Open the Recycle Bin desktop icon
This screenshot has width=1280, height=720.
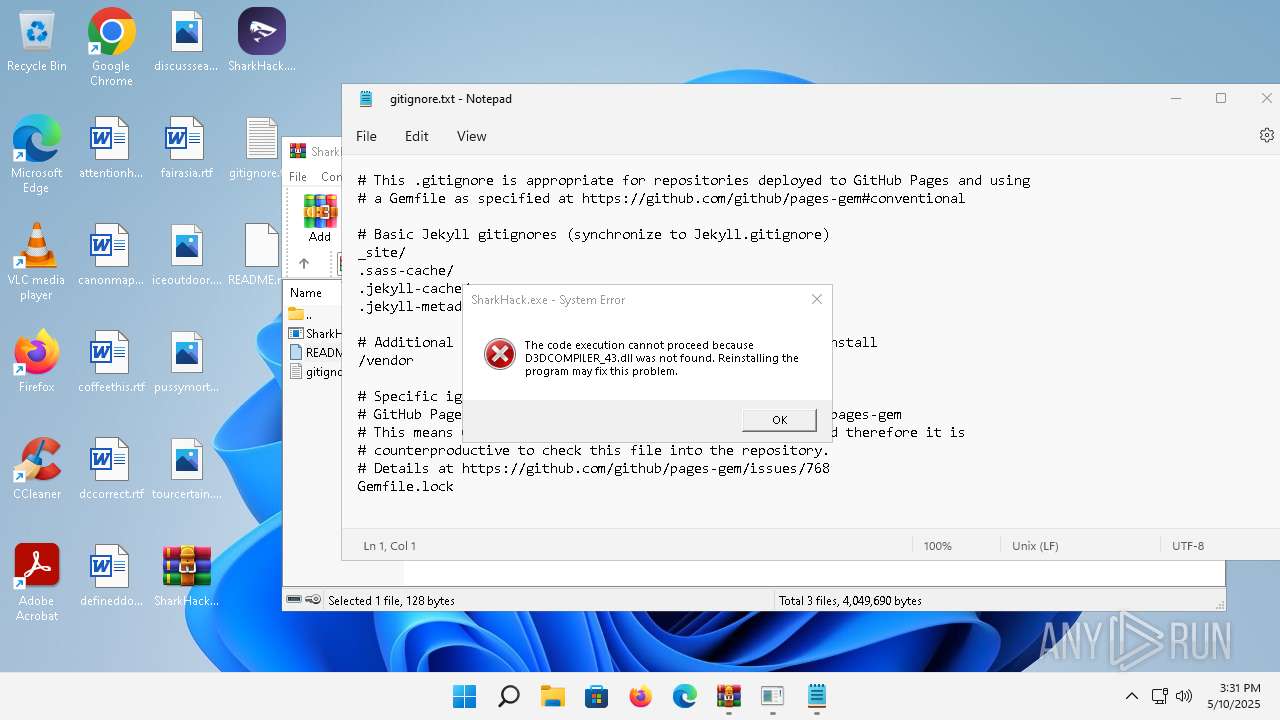(x=37, y=42)
